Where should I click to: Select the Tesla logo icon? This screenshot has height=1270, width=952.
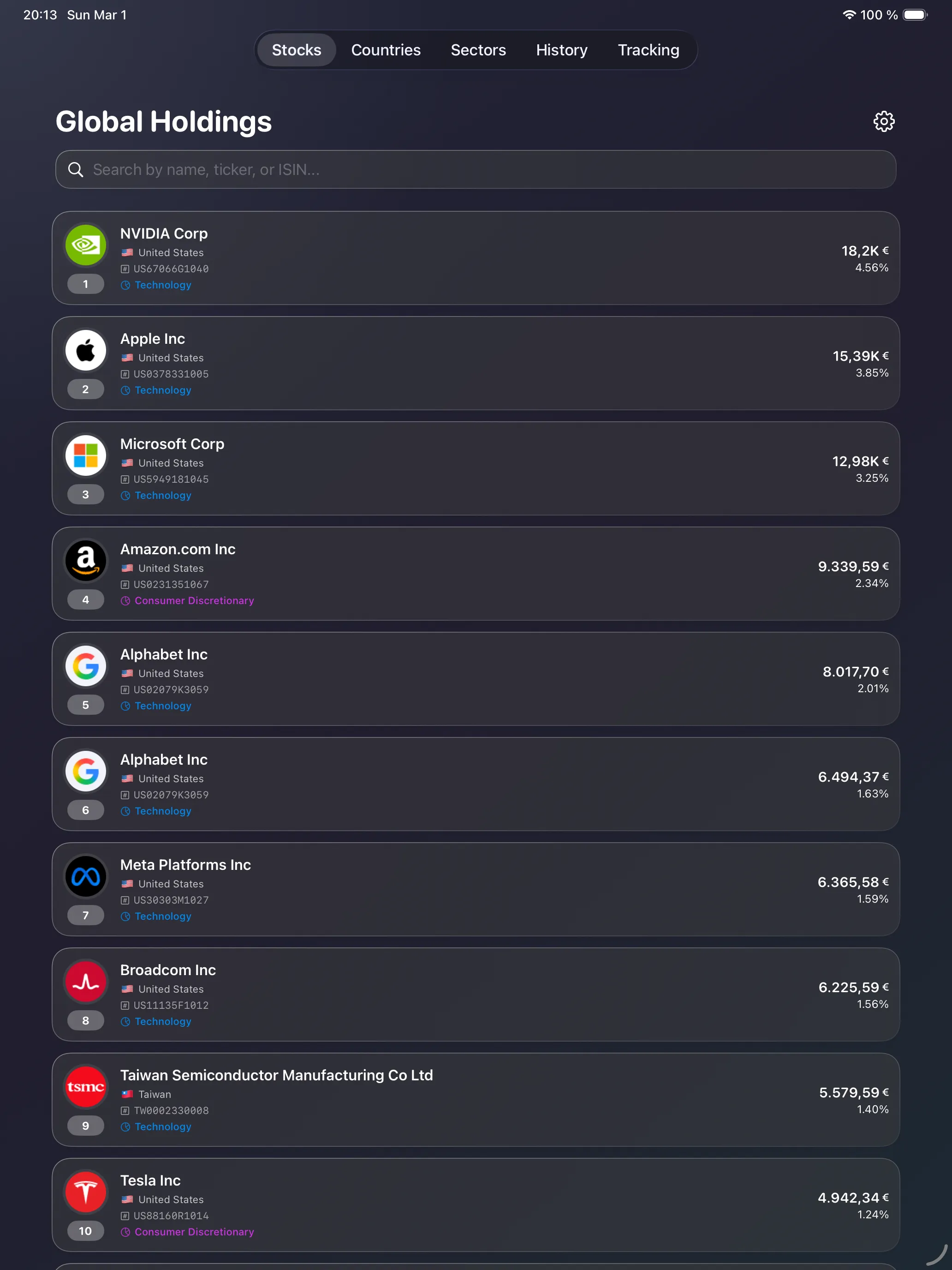(x=85, y=1192)
